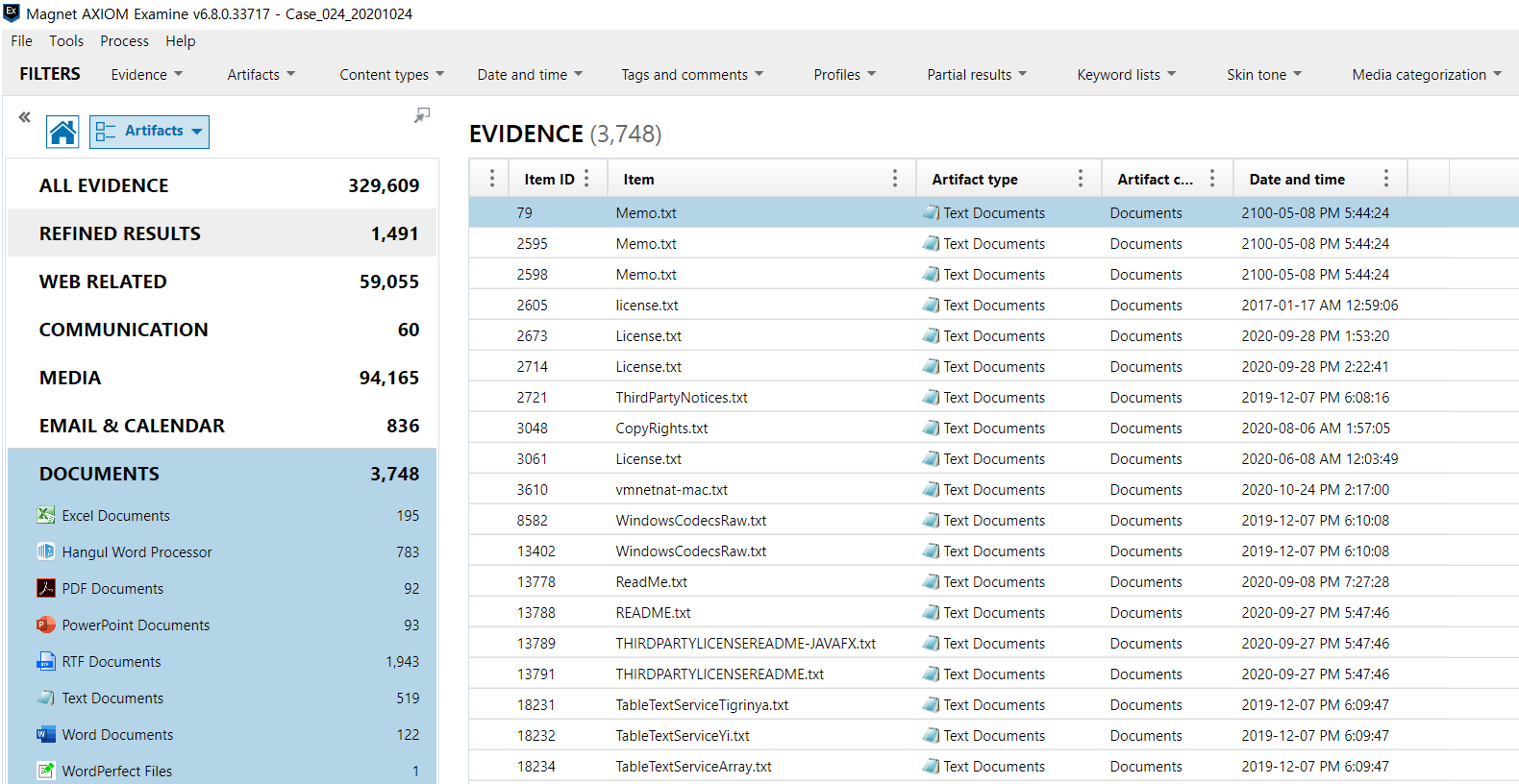1519x784 pixels.
Task: Click document icon in README.txt row
Action: (x=931, y=612)
